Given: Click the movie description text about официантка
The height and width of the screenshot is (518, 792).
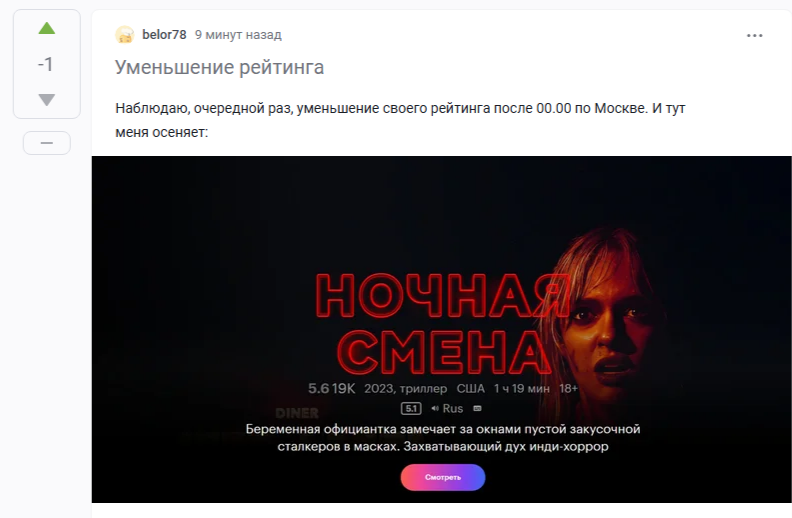Looking at the screenshot, I should coord(443,438).
